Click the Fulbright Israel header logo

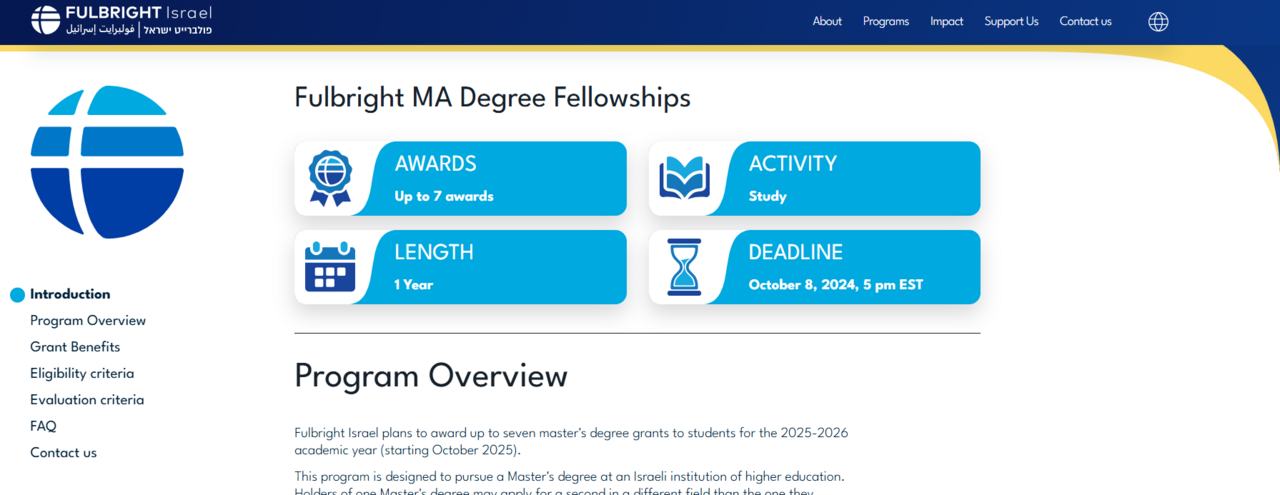pyautogui.click(x=121, y=20)
